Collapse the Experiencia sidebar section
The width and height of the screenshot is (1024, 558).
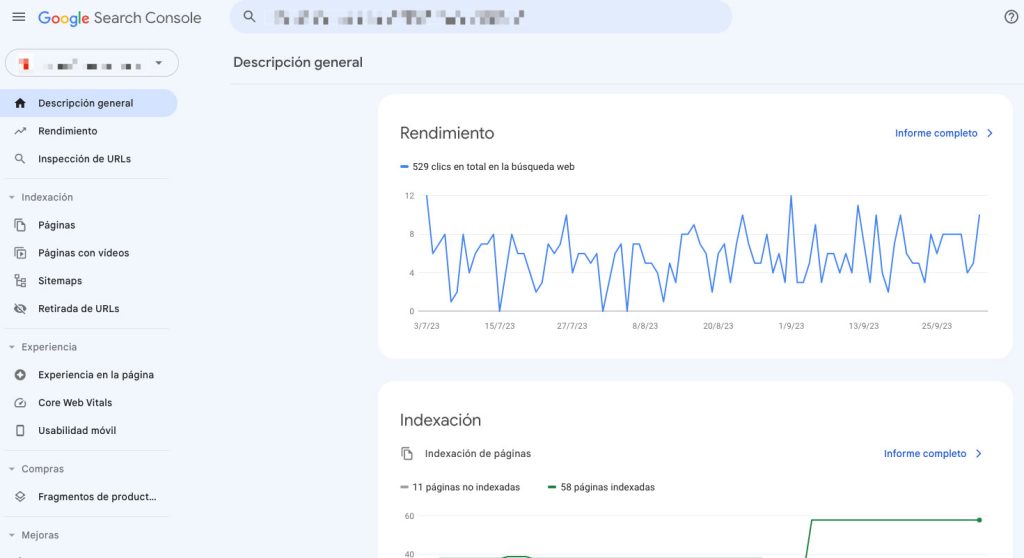(12, 347)
